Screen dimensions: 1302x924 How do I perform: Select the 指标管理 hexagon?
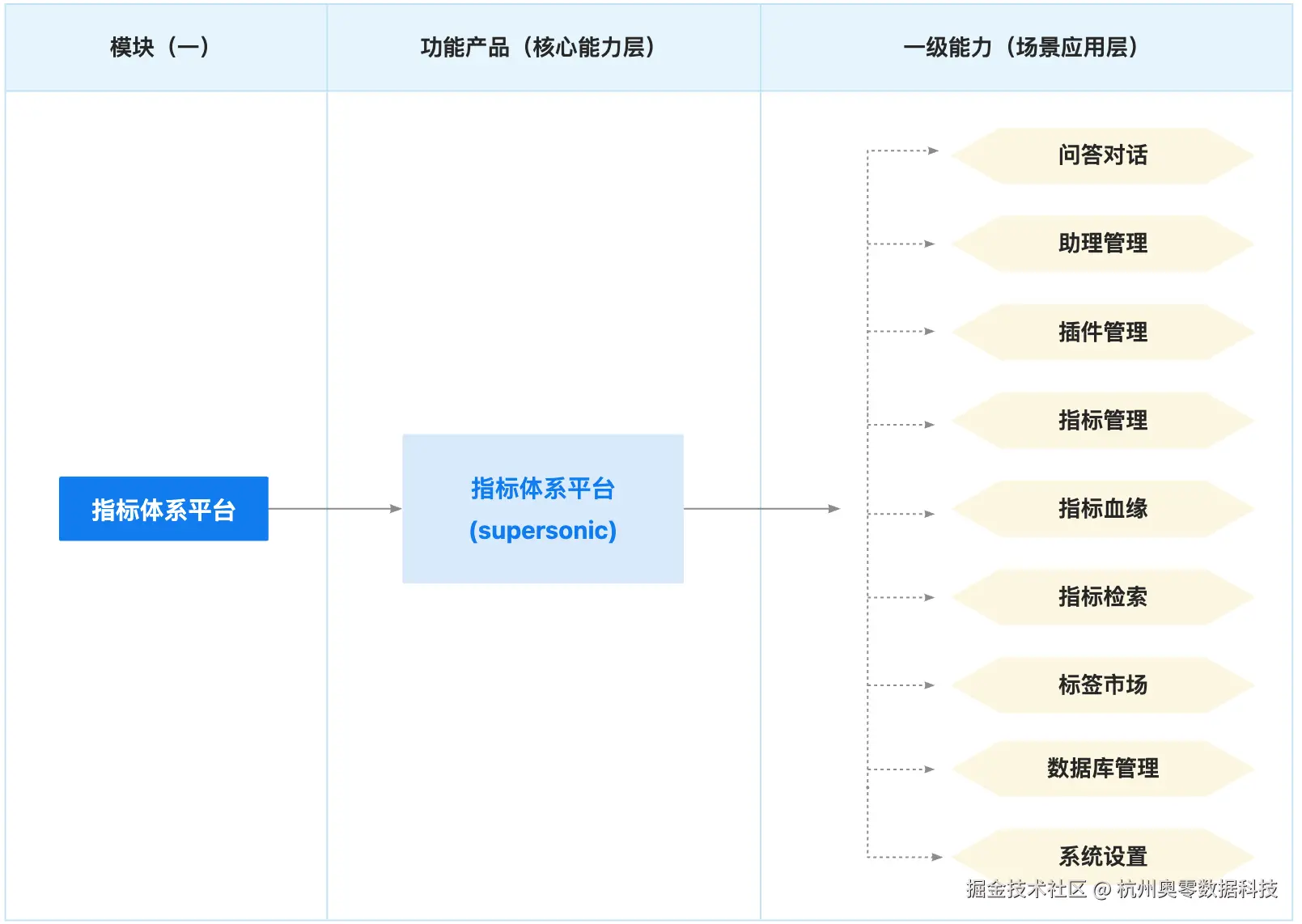pyautogui.click(x=1104, y=421)
